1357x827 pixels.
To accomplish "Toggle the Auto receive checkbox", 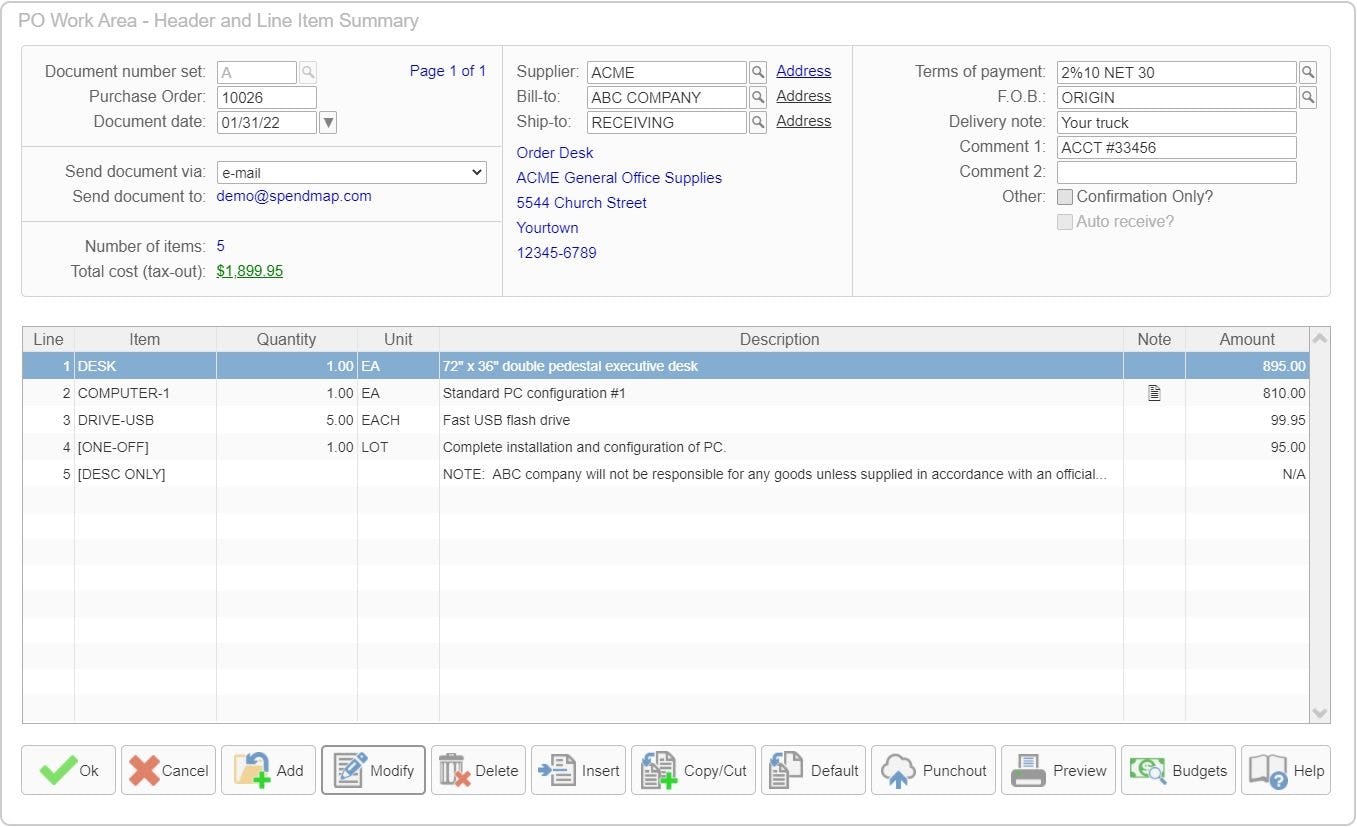I will (1065, 221).
